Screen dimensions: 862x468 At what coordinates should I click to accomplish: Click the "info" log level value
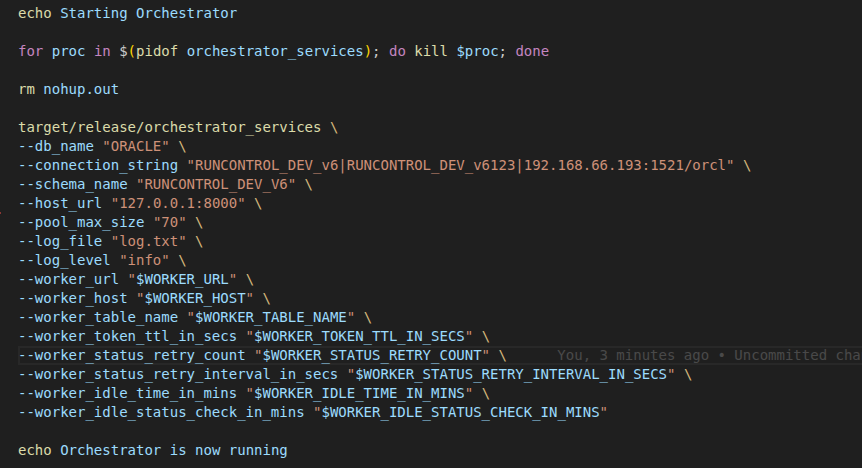pos(145,260)
